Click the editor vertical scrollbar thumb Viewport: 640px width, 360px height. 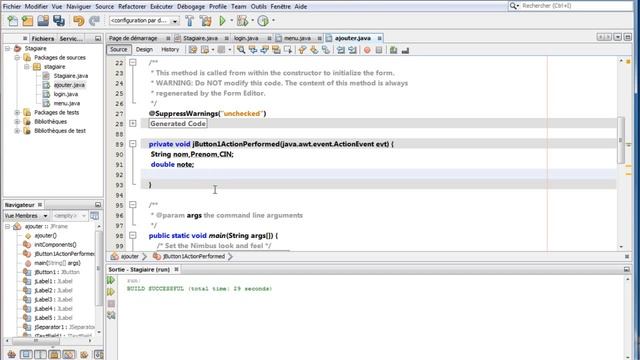coord(621,140)
